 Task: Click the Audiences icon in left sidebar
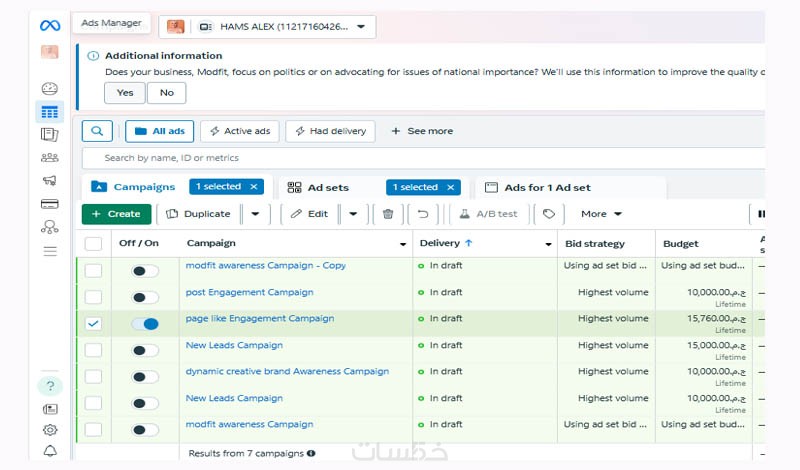pyautogui.click(x=49, y=157)
